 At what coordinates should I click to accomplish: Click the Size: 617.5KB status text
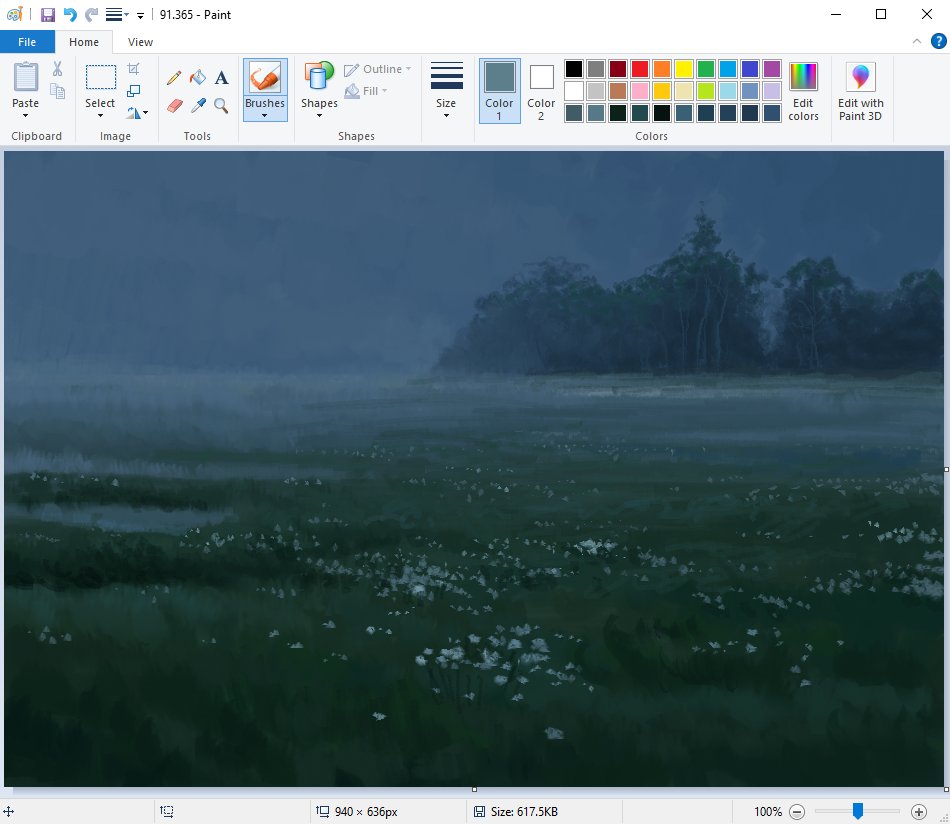524,812
